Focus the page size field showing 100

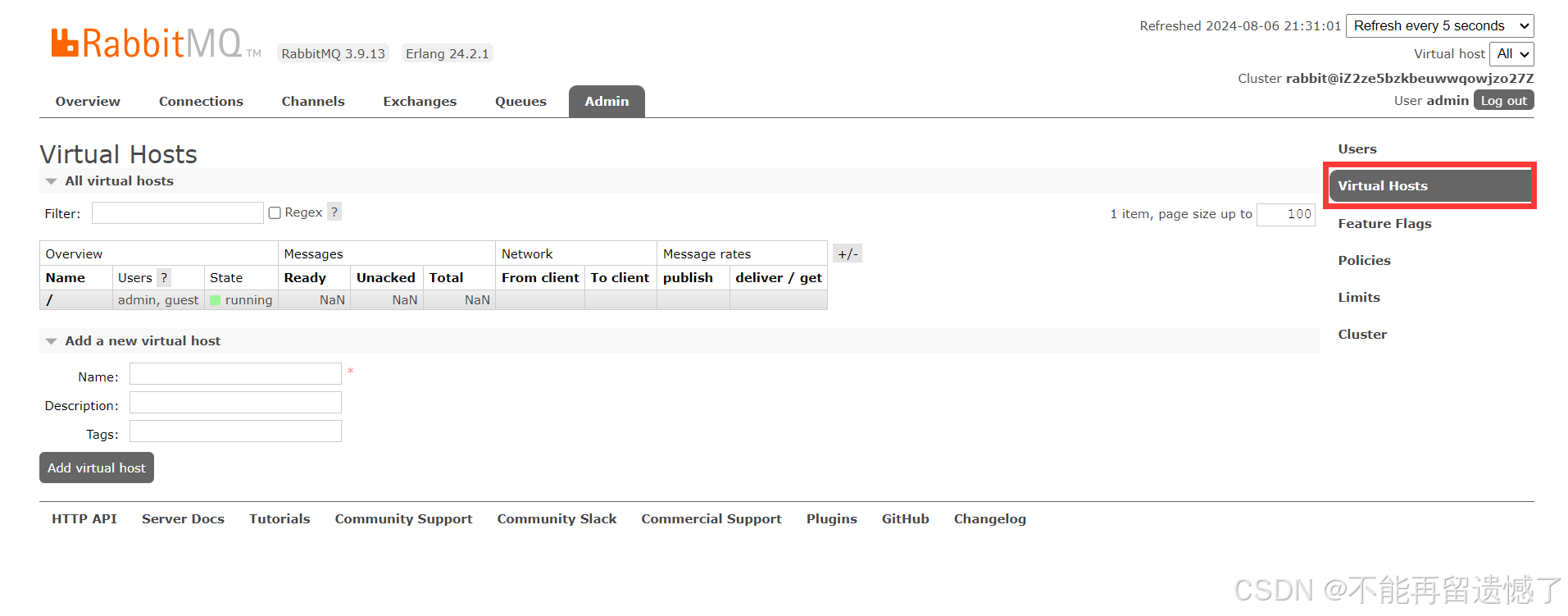[1286, 214]
